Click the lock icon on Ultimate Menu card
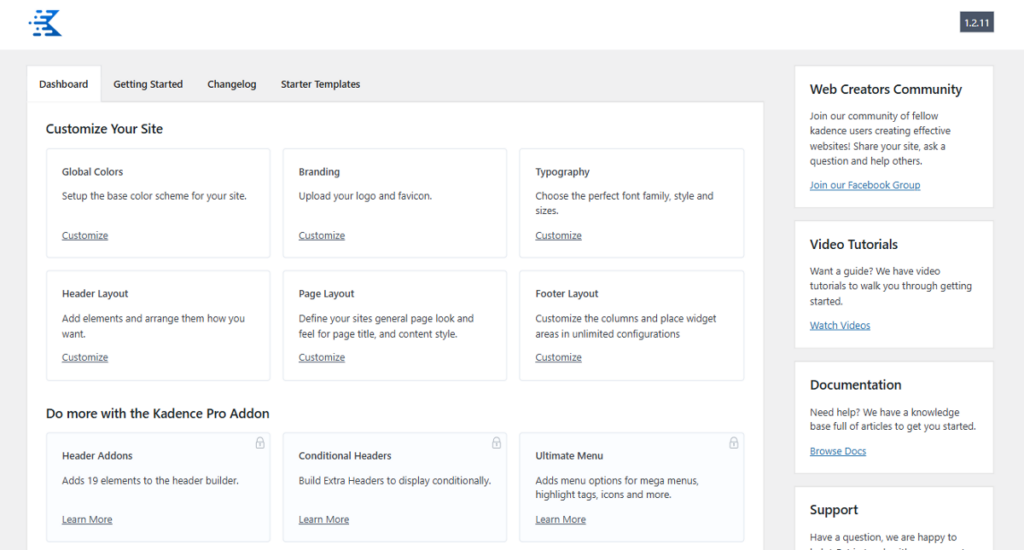 733,443
